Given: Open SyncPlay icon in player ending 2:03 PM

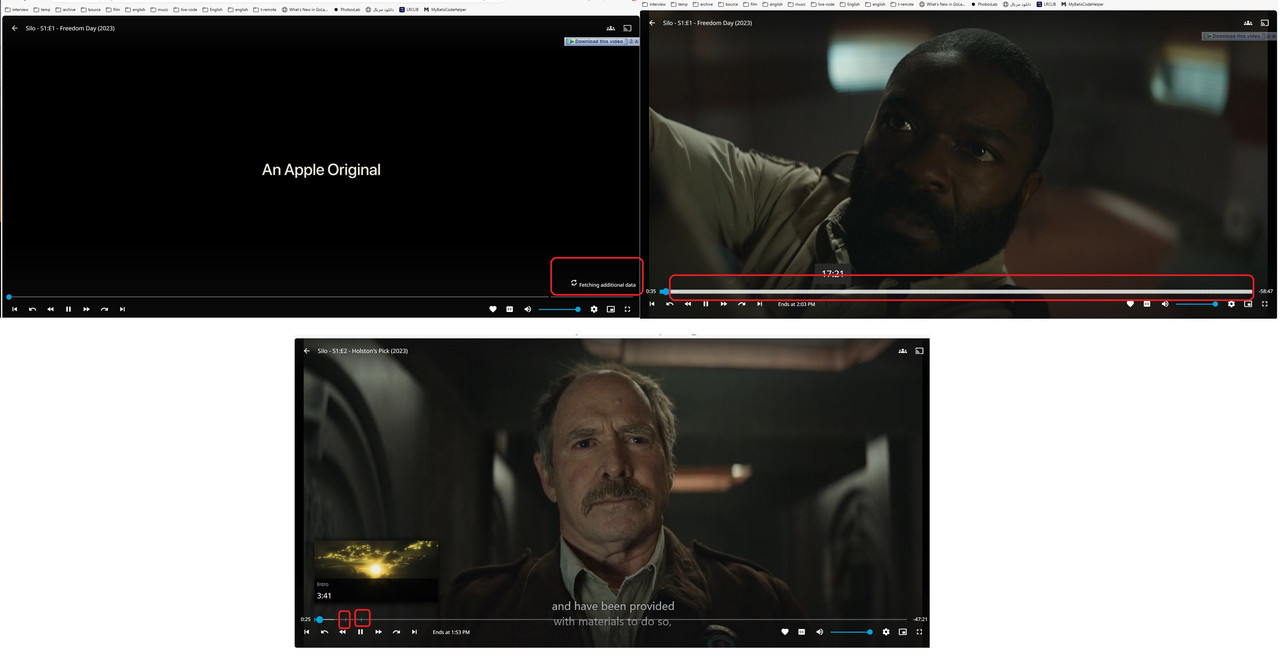Looking at the screenshot, I should pyautogui.click(x=1249, y=22).
